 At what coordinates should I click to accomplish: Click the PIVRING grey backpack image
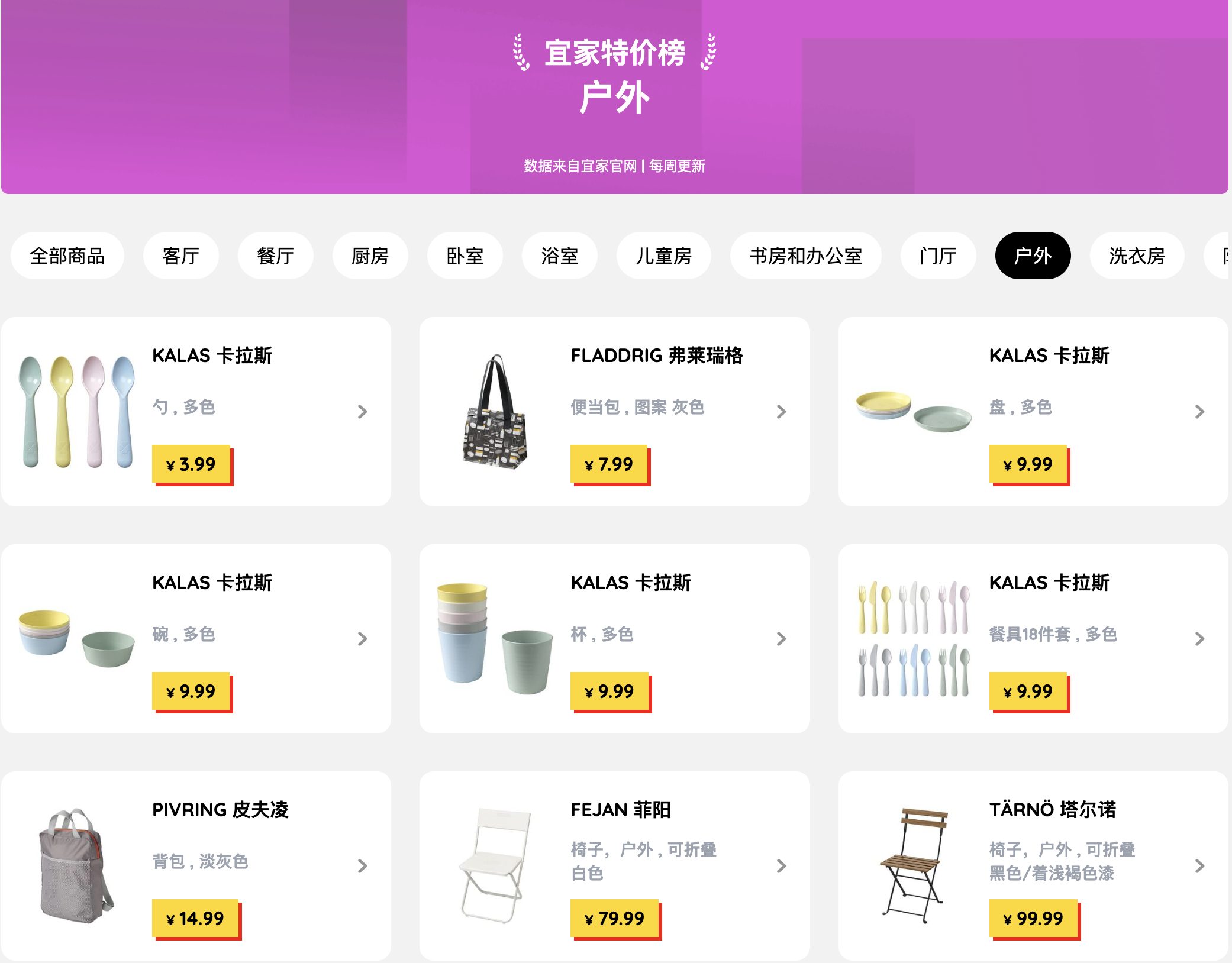click(x=76, y=866)
